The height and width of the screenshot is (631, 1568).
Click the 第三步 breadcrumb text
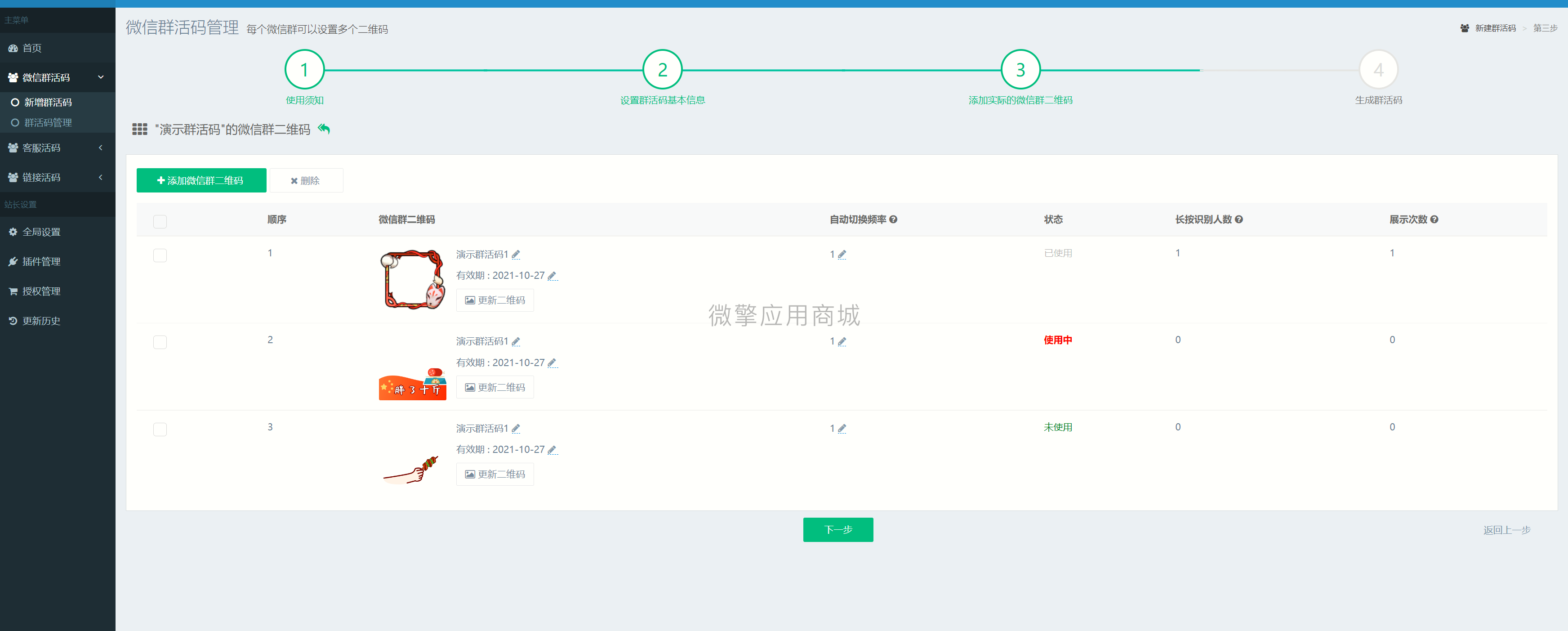(x=1545, y=28)
